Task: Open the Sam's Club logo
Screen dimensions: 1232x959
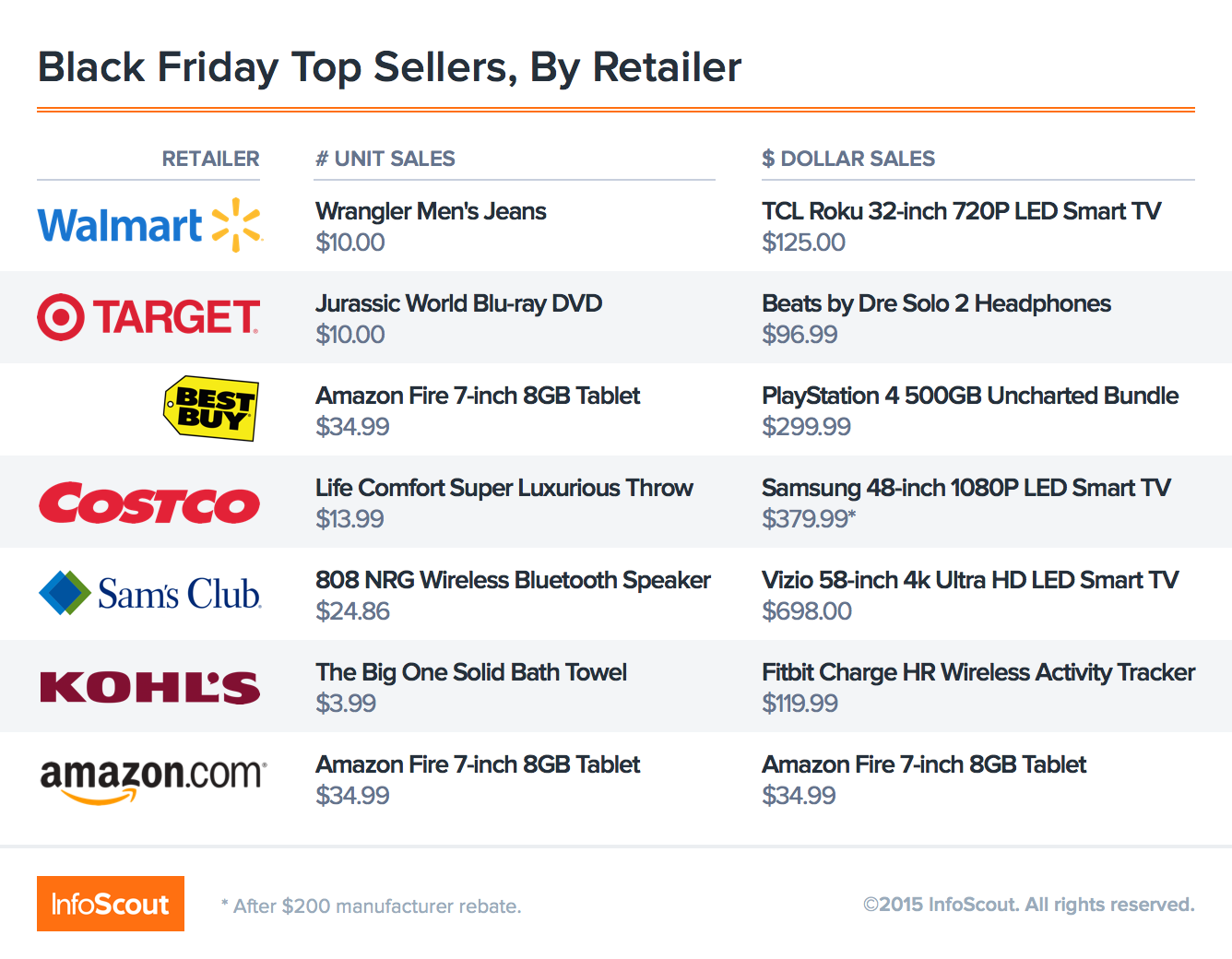Action: tap(149, 593)
